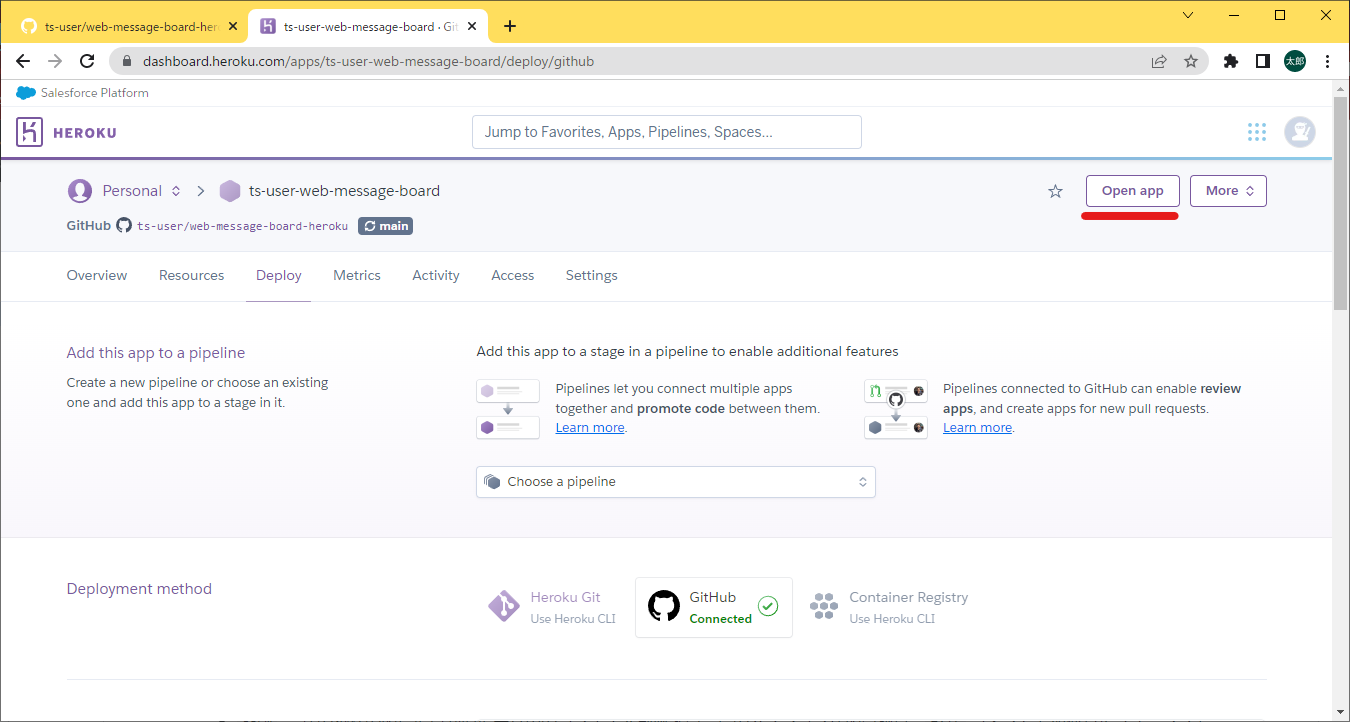Image resolution: width=1350 pixels, height=722 pixels.
Task: Click the browser address bar URL
Action: (369, 61)
